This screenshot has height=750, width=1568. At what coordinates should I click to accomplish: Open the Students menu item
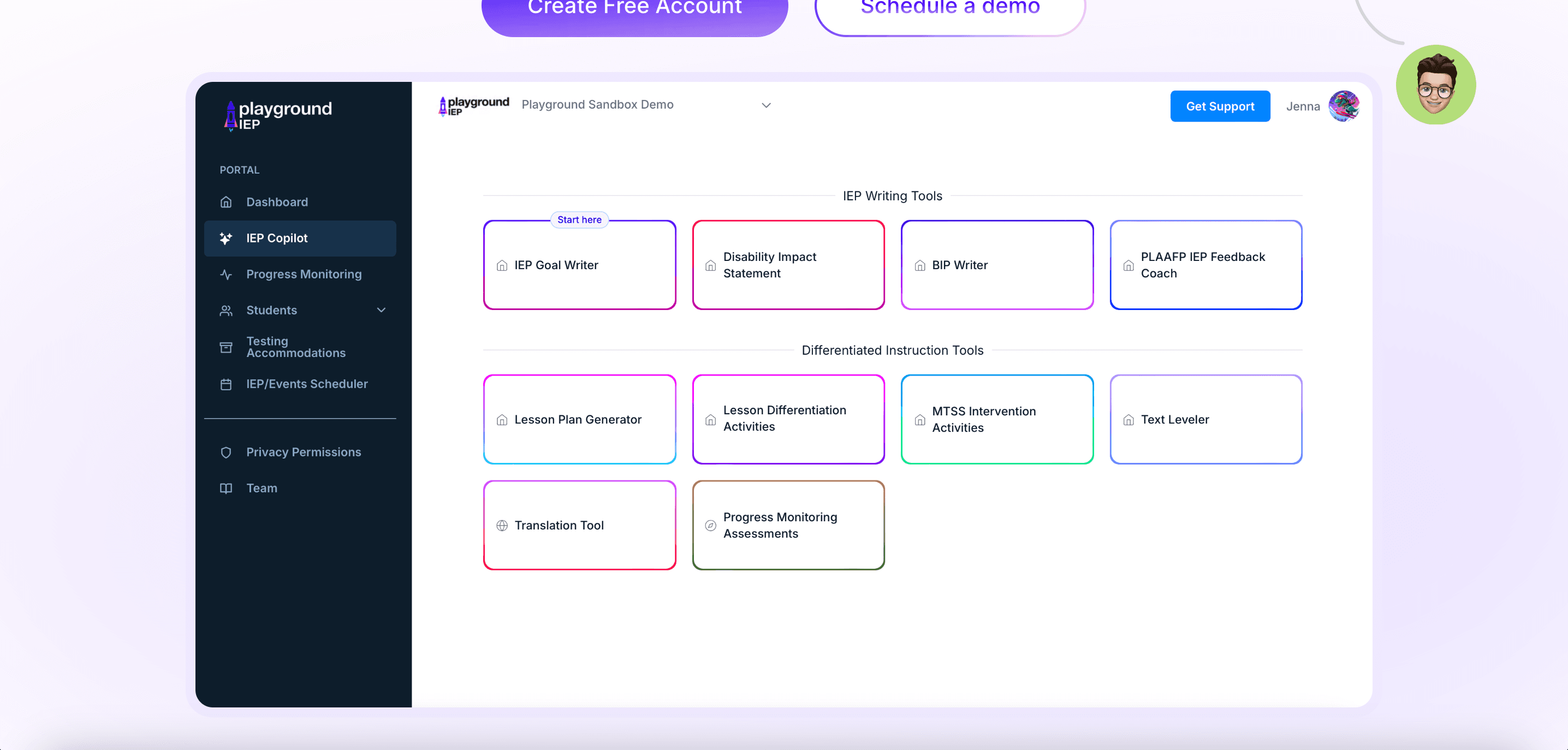(x=271, y=311)
